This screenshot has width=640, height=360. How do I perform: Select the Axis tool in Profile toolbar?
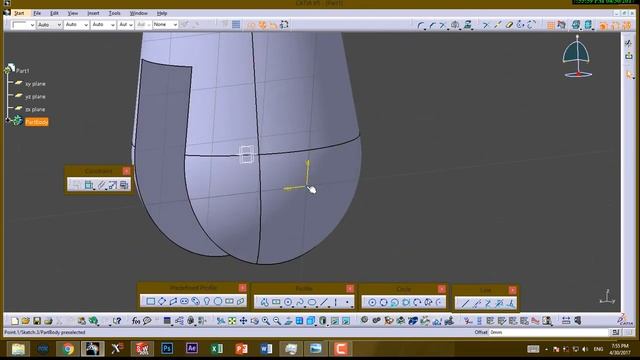click(336, 302)
